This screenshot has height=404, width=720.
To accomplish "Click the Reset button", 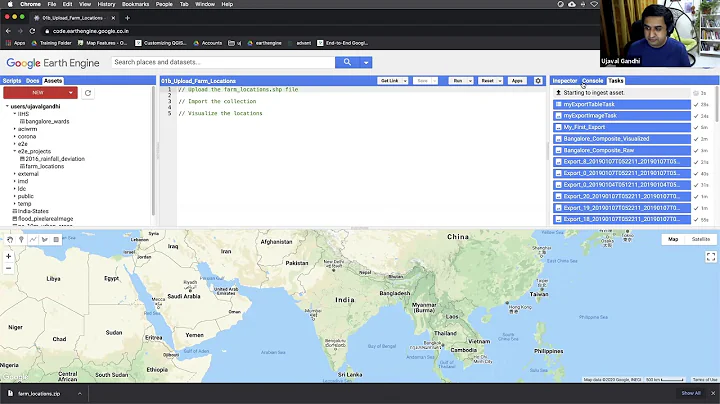I will (x=488, y=81).
